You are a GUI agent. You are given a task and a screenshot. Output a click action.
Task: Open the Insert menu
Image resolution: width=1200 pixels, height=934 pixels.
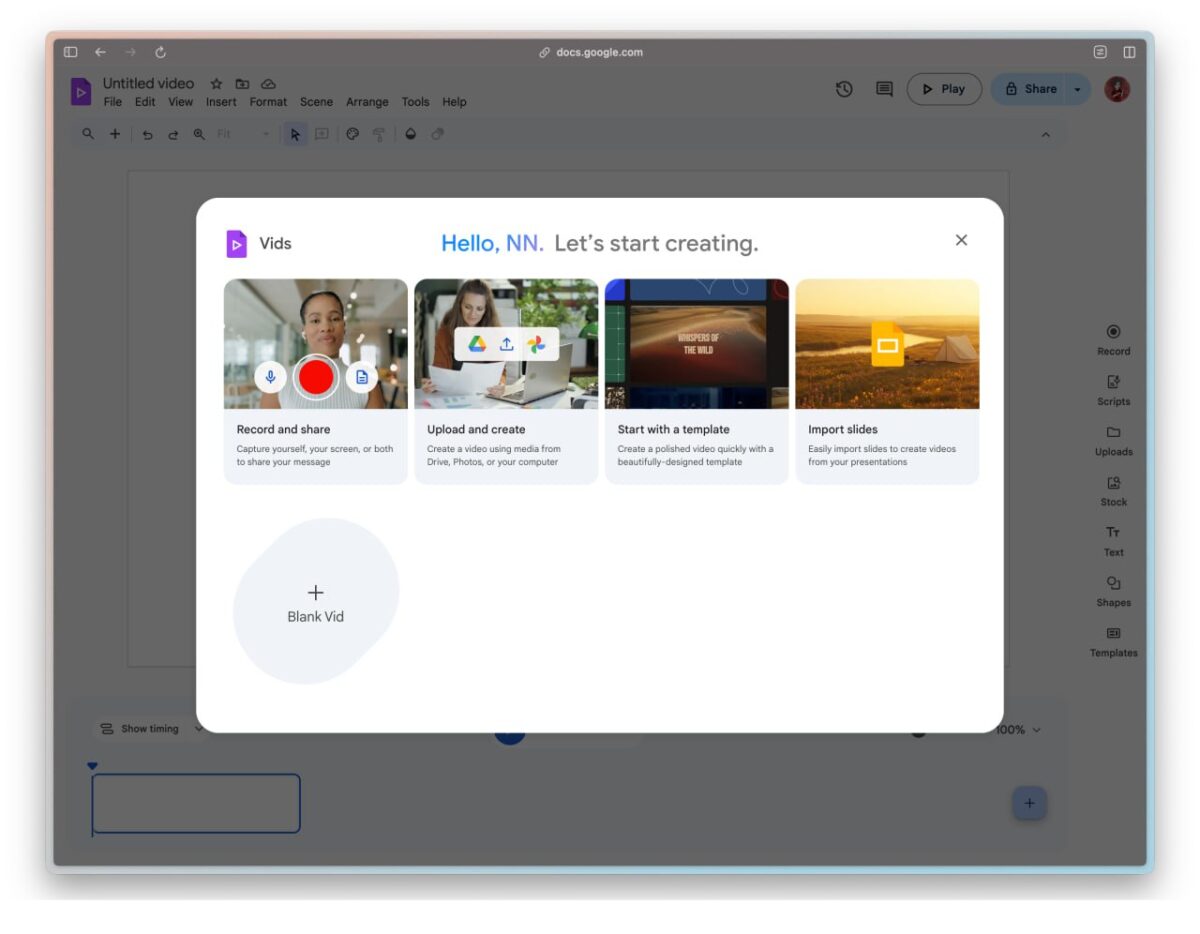[220, 101]
